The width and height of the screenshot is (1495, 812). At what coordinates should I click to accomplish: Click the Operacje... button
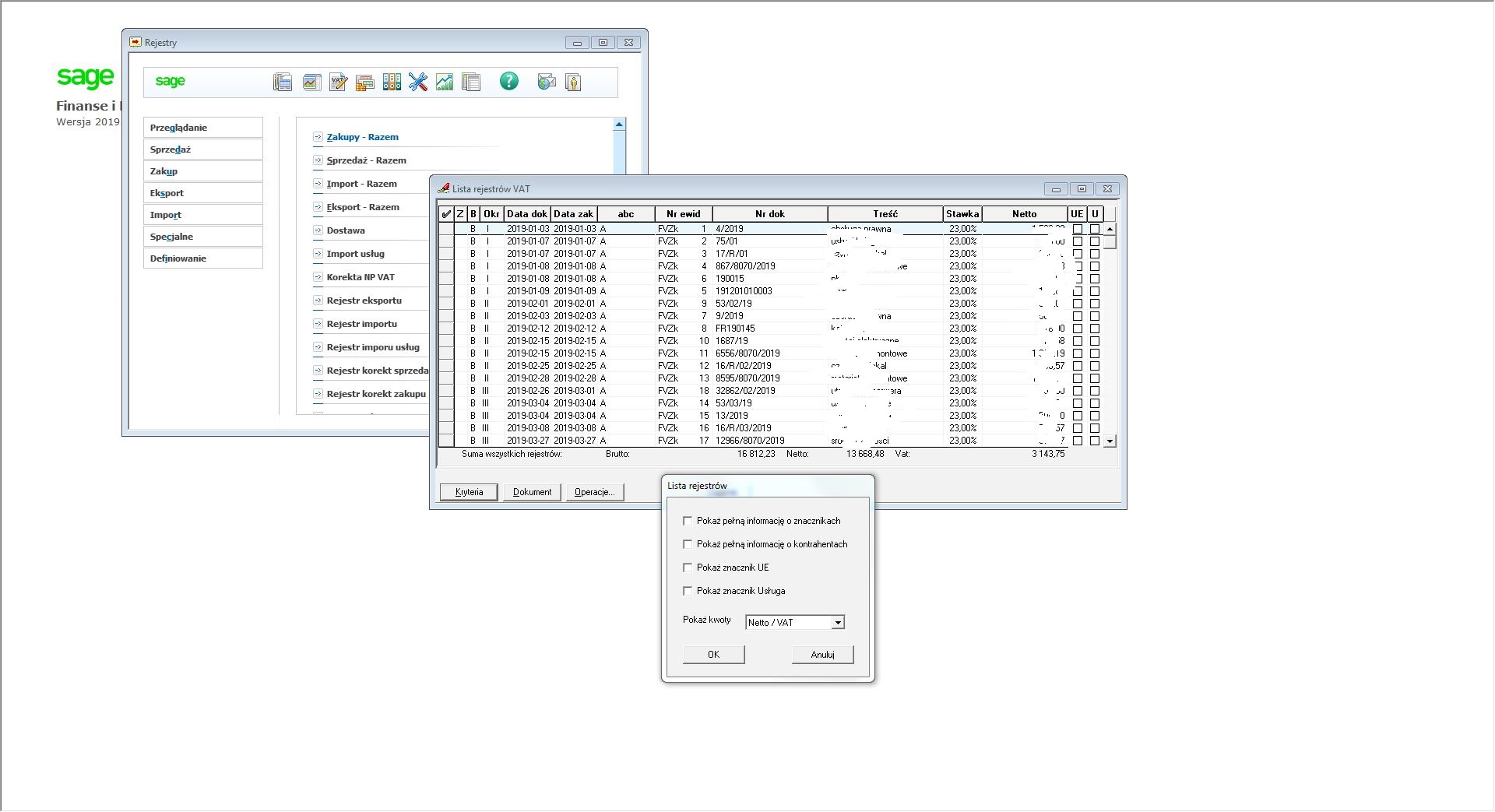595,492
